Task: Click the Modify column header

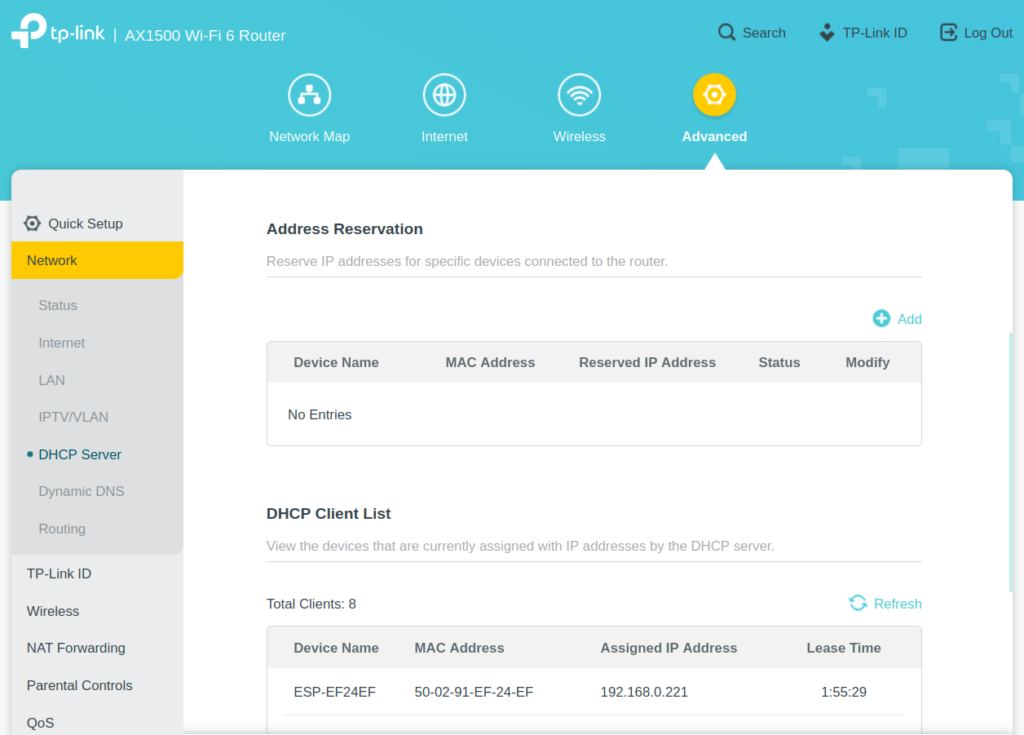Action: tap(867, 363)
